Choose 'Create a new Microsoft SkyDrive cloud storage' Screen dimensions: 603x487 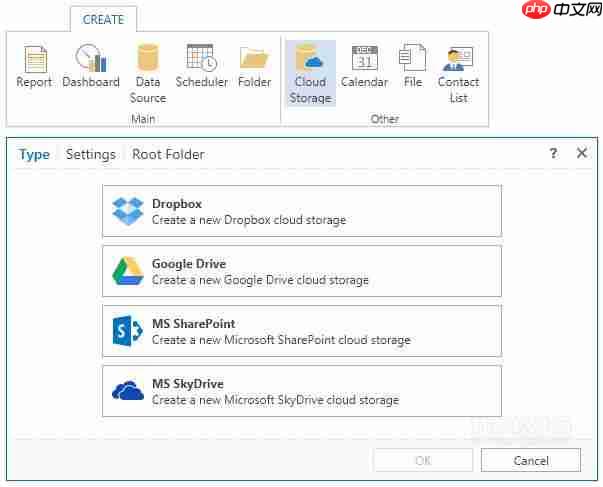(x=302, y=391)
